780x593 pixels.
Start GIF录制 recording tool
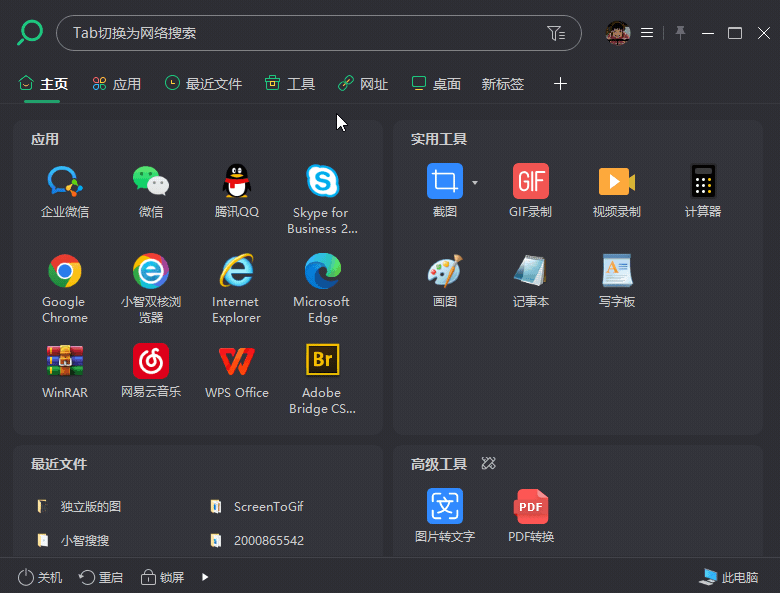(531, 191)
